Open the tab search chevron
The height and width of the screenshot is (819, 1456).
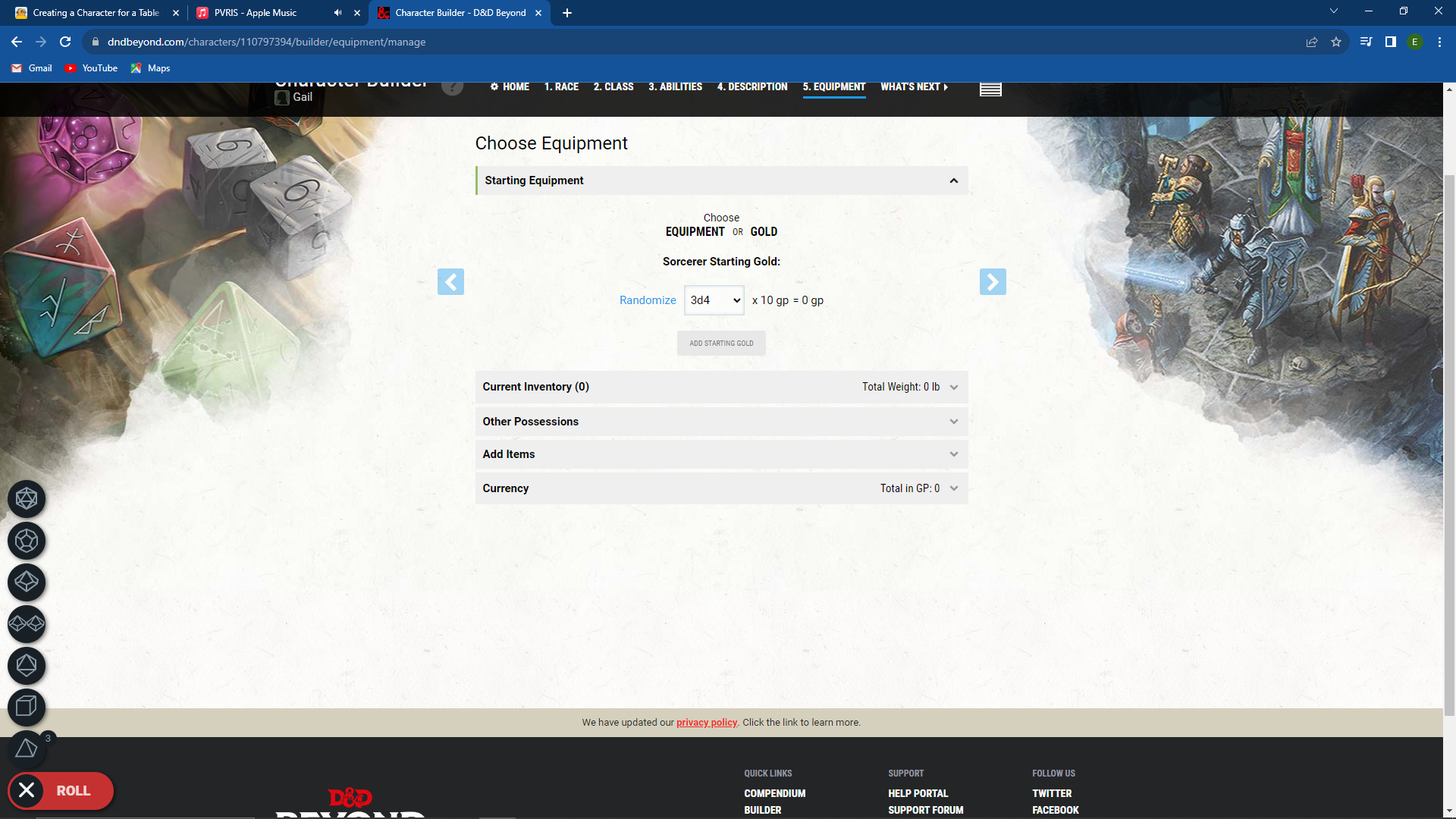(1334, 11)
